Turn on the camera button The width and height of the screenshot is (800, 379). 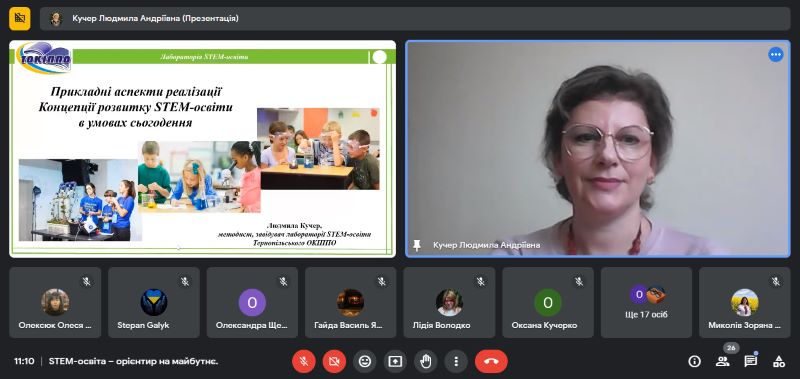pos(334,362)
